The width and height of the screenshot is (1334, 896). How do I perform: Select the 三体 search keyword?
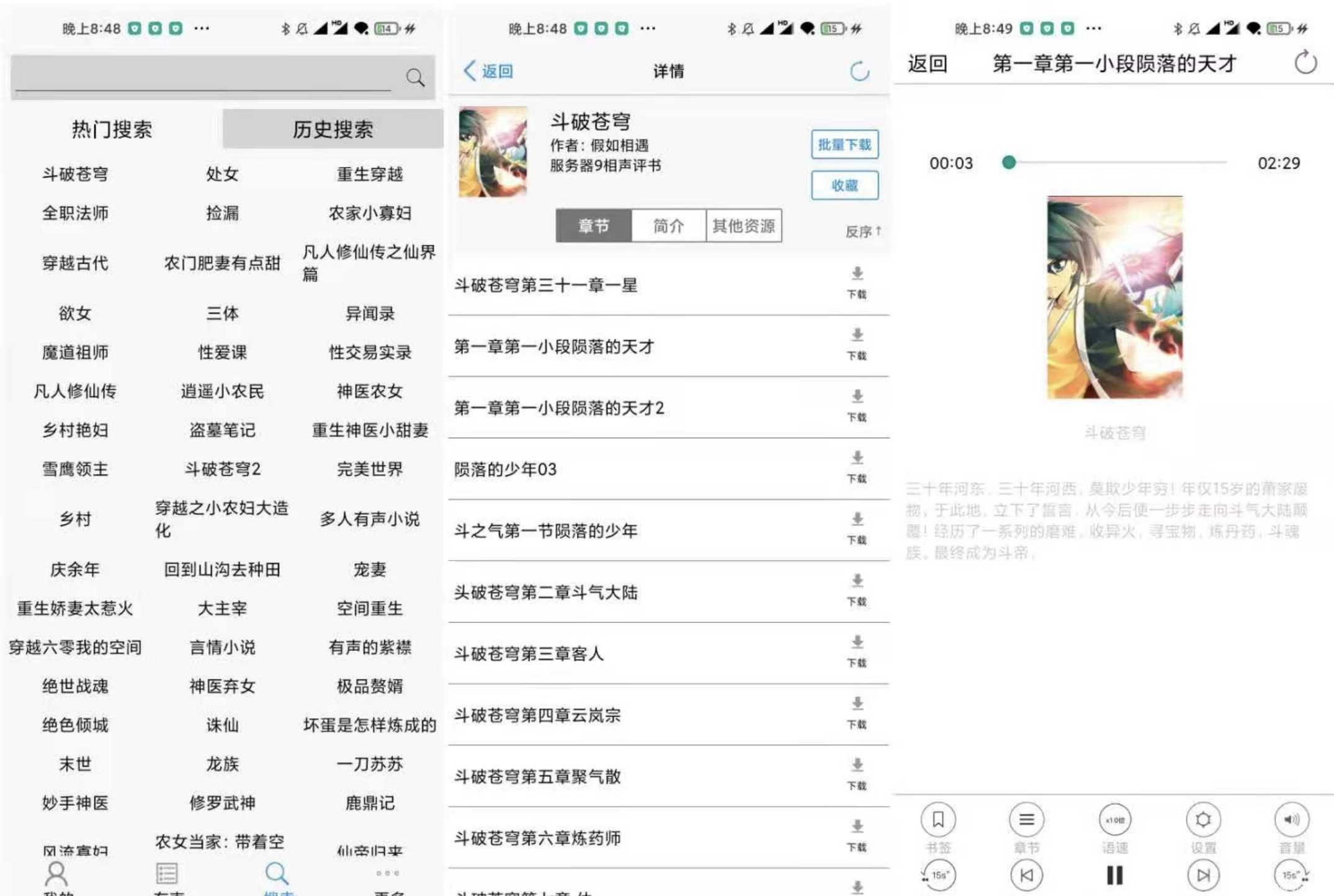[x=222, y=313]
